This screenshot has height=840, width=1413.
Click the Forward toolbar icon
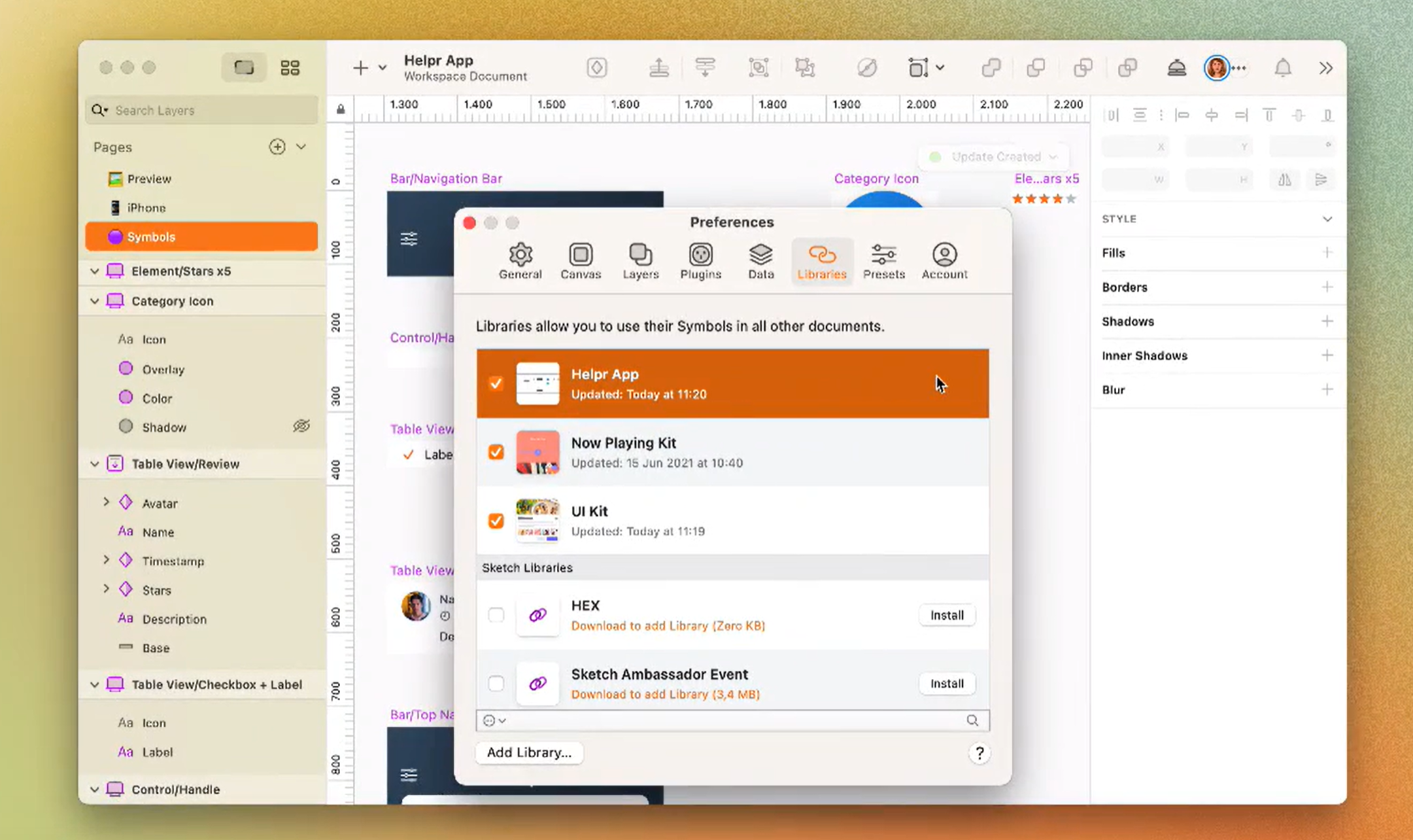point(659,67)
